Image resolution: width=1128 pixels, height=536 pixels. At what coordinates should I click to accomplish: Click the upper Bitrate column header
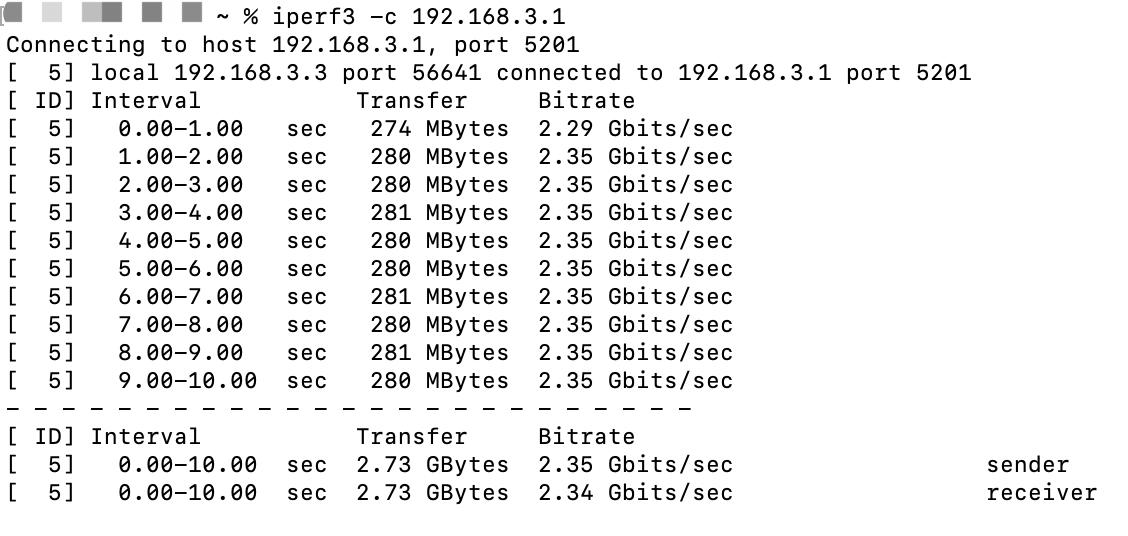[x=586, y=101]
